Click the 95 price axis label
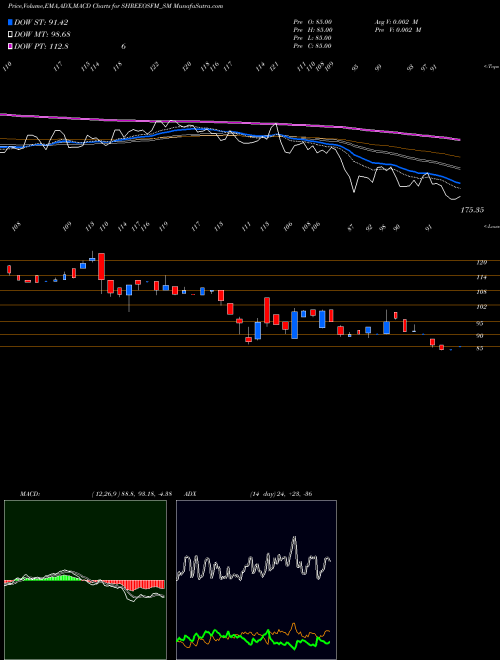Image resolution: width=500 pixels, height=660 pixels. coord(480,324)
